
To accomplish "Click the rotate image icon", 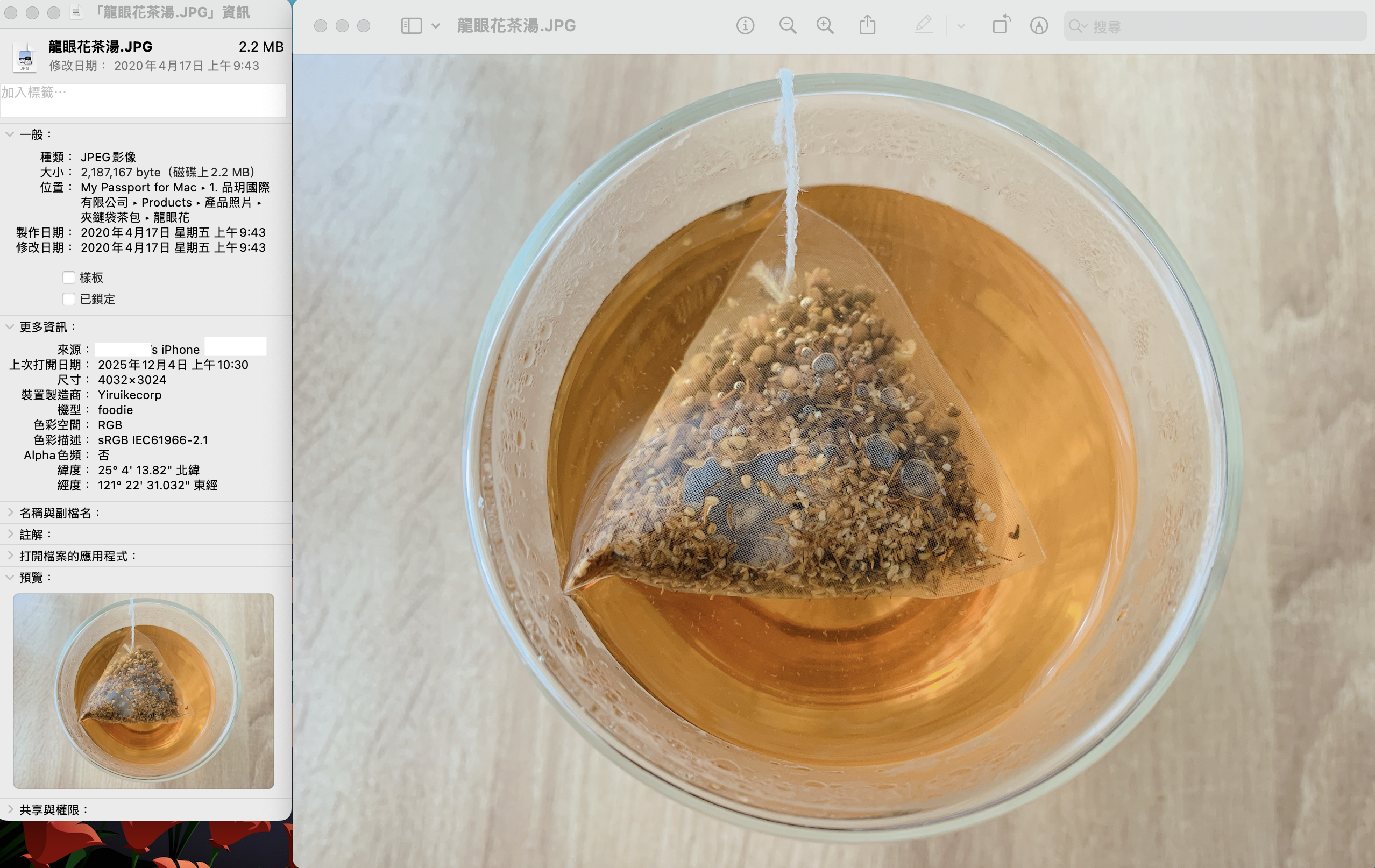I will click(x=1001, y=25).
